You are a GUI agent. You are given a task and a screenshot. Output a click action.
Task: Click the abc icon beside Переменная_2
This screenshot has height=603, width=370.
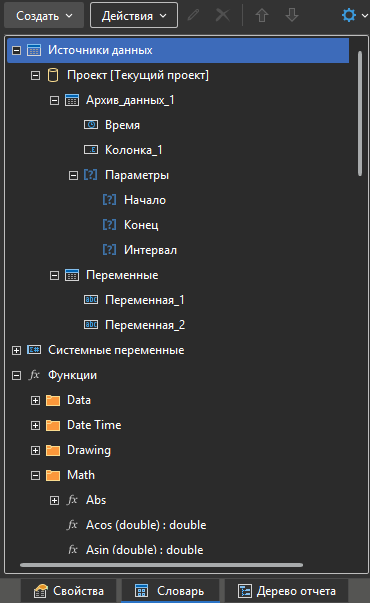(x=91, y=325)
